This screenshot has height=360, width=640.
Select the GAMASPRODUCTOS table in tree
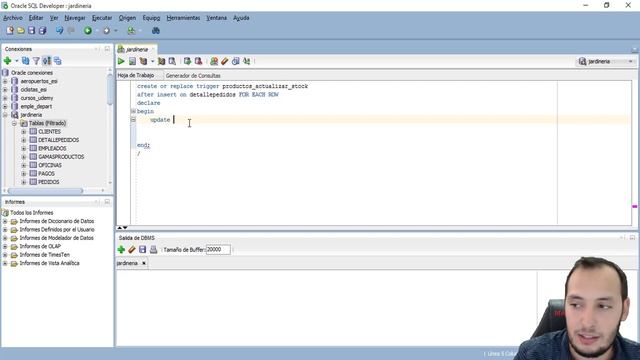point(61,157)
